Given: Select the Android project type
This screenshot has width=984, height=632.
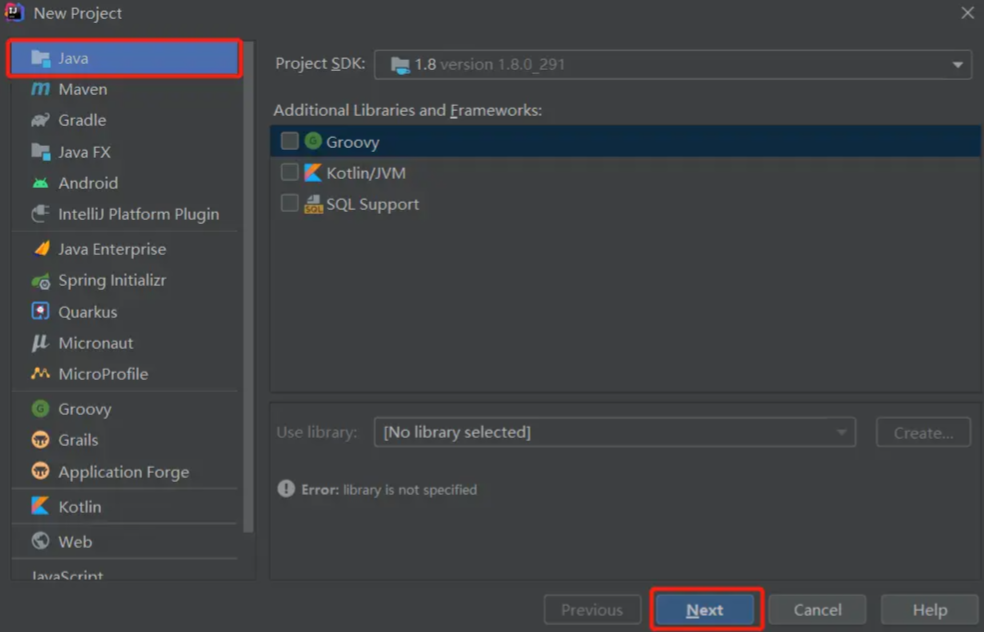Looking at the screenshot, I should tap(124, 183).
